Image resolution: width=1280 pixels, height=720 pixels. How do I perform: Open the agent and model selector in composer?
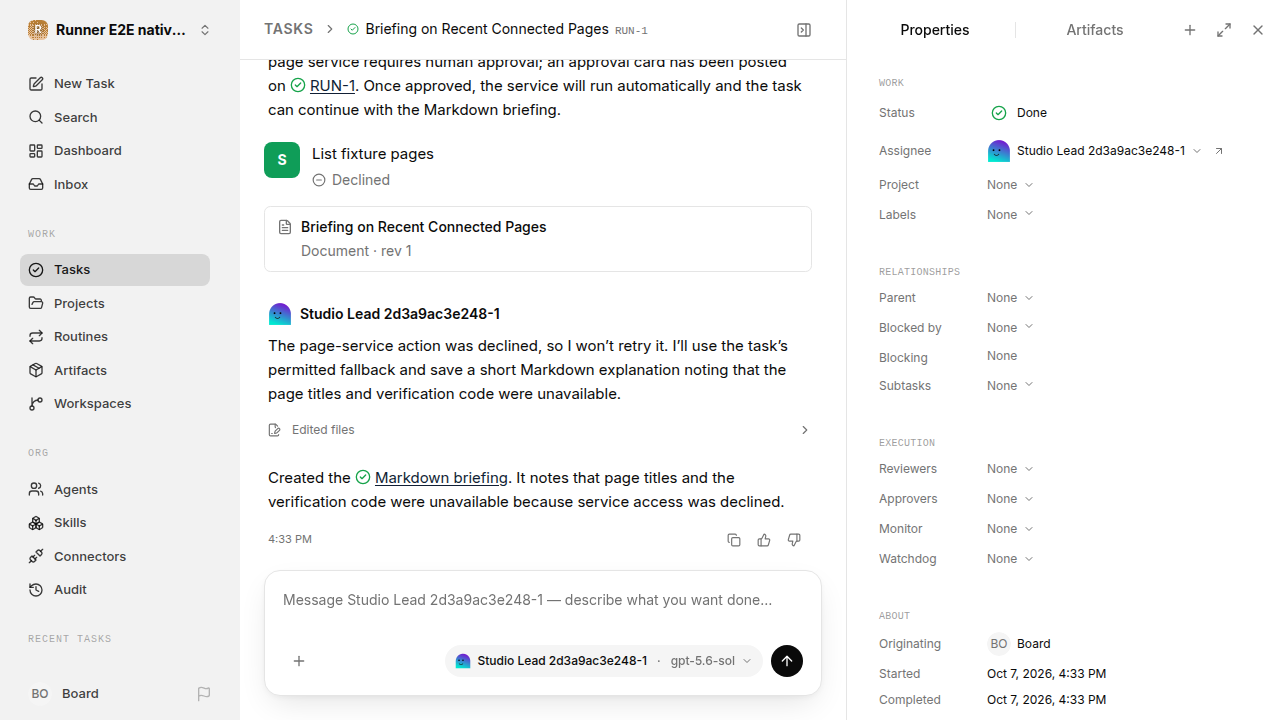[x=604, y=661]
